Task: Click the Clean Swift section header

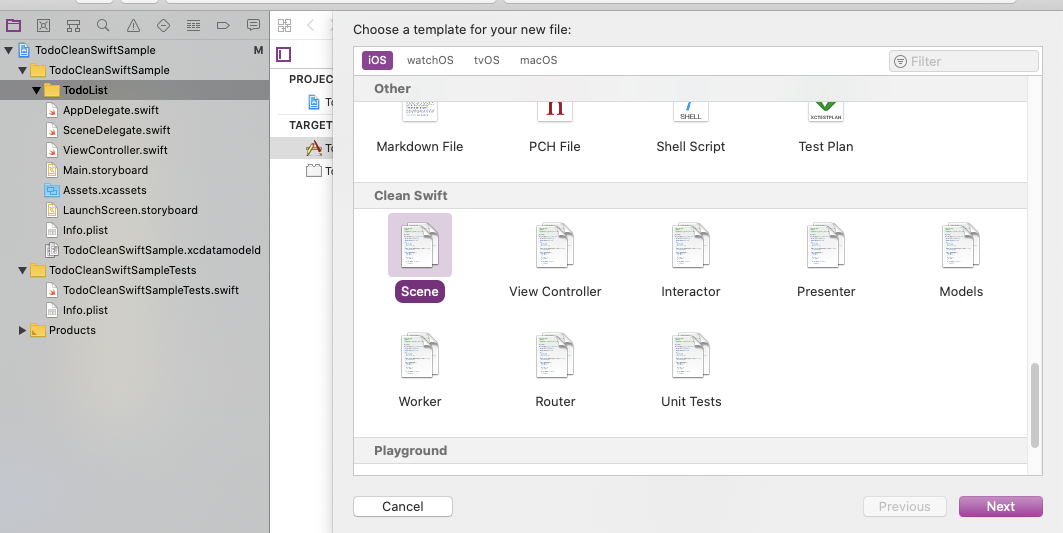Action: click(x=690, y=195)
